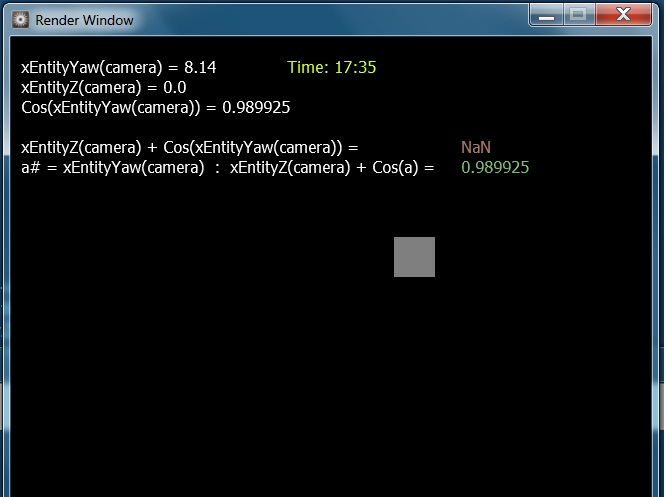Click the "xEntityZ(camera) + Cos(a) =" expression
666x497 pixels.
pyautogui.click(x=332, y=168)
